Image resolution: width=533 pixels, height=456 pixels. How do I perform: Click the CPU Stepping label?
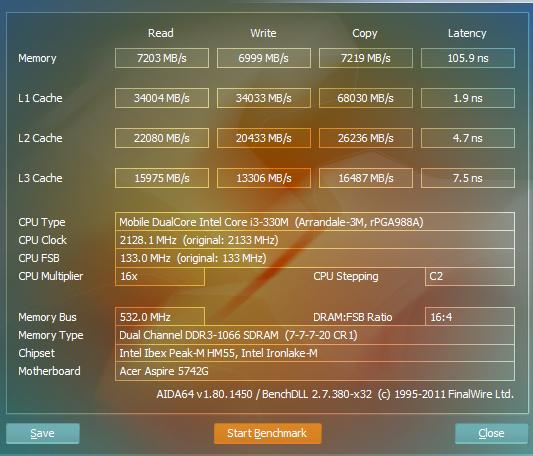346,276
